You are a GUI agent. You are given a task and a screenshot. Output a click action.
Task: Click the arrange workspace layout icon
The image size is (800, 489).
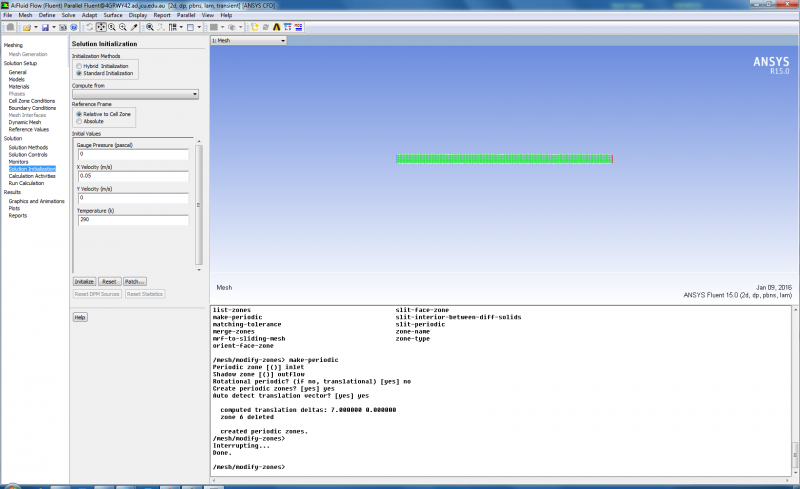point(173,27)
